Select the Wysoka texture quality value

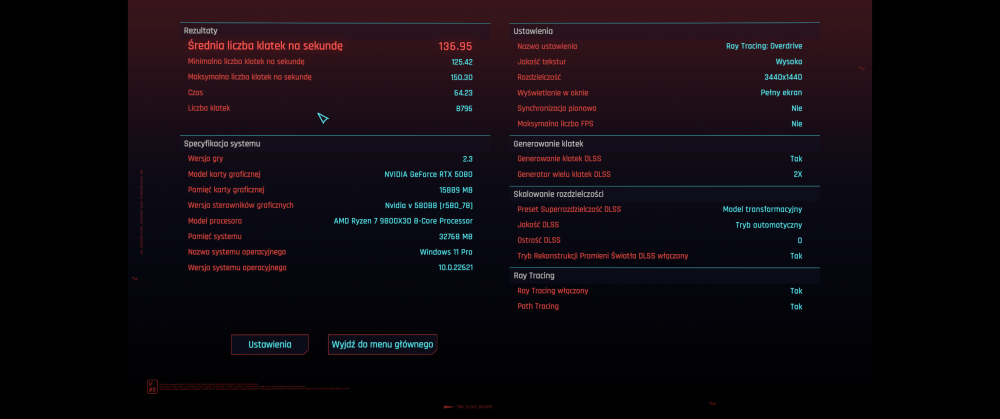click(x=789, y=62)
